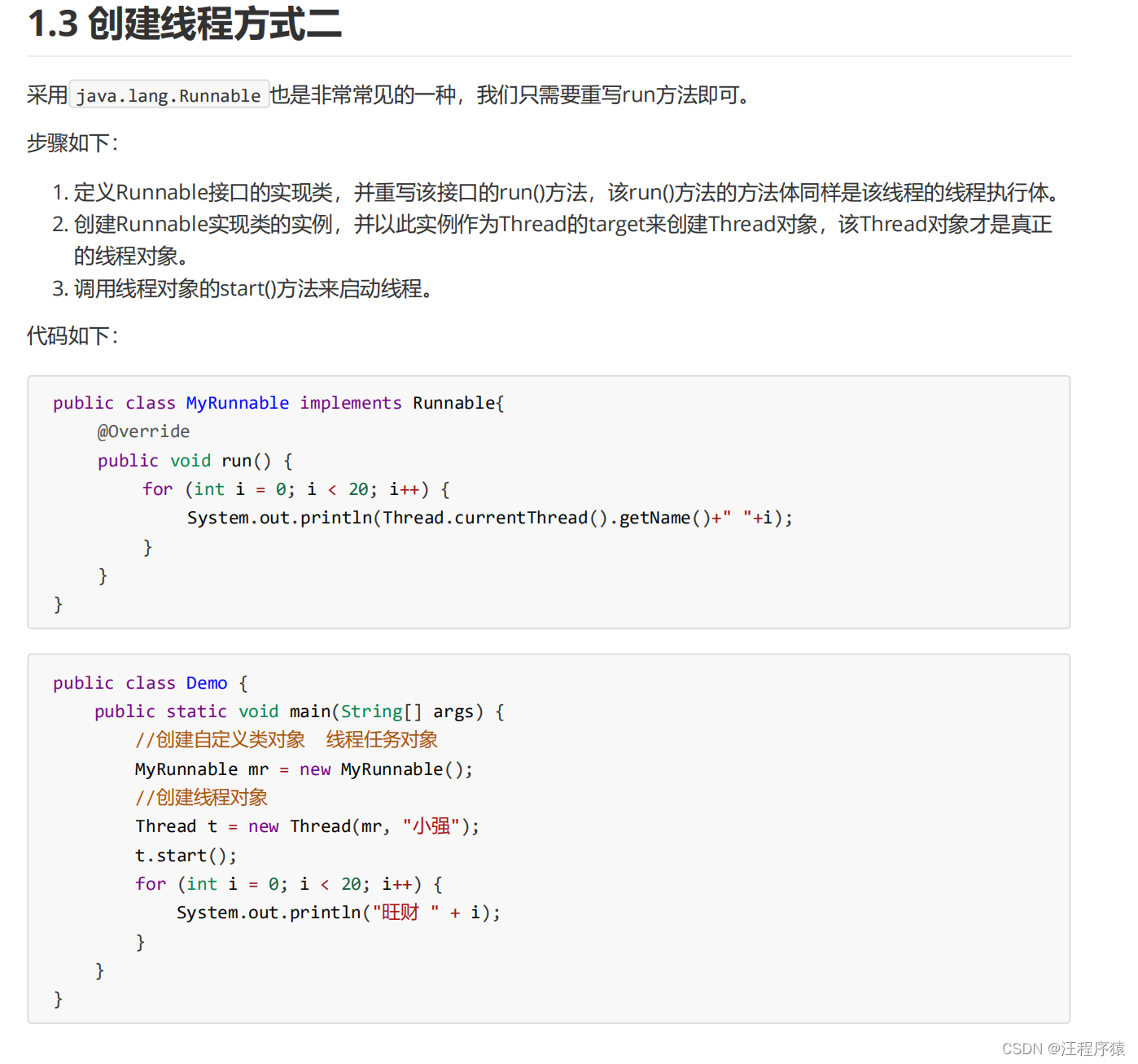Click the text '步骤如下:'
The height and width of the screenshot is (1064, 1138).
pos(72,143)
